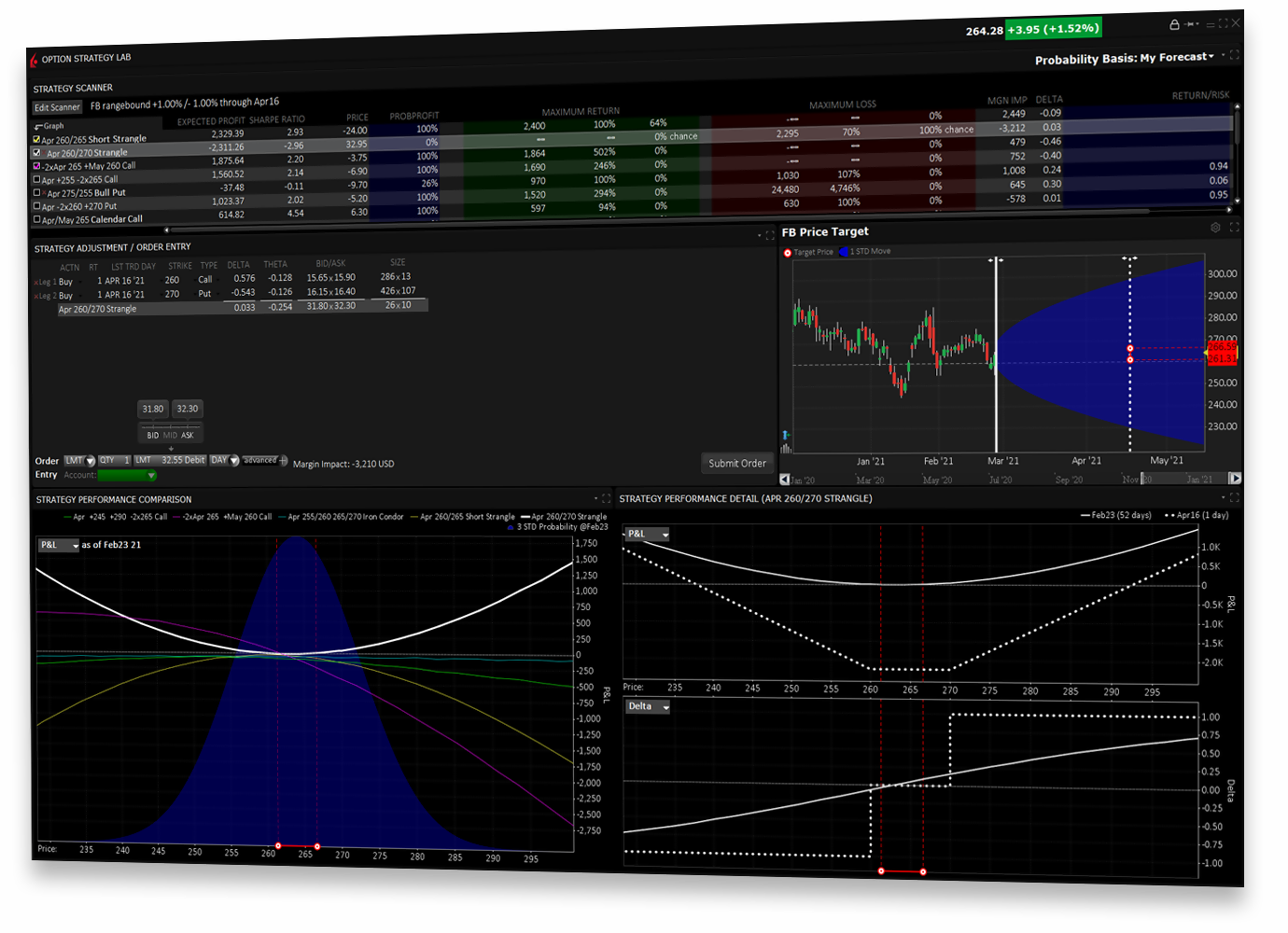This screenshot has height=933, width=1288.
Task: Click the Edit Scanner button
Action: pos(56,106)
